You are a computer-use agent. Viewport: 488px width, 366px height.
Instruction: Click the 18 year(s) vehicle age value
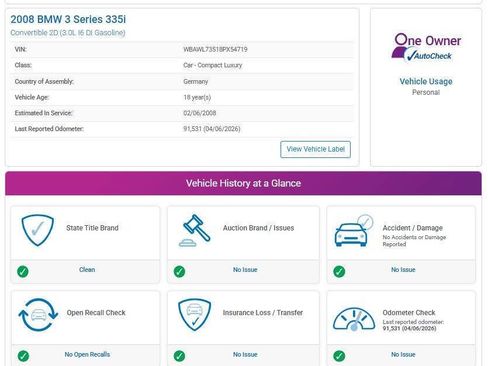click(197, 97)
